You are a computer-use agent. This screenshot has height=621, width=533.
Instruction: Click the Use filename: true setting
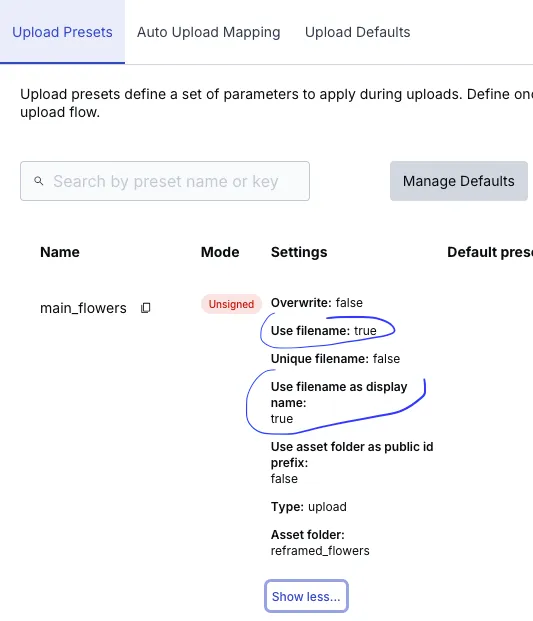324,331
